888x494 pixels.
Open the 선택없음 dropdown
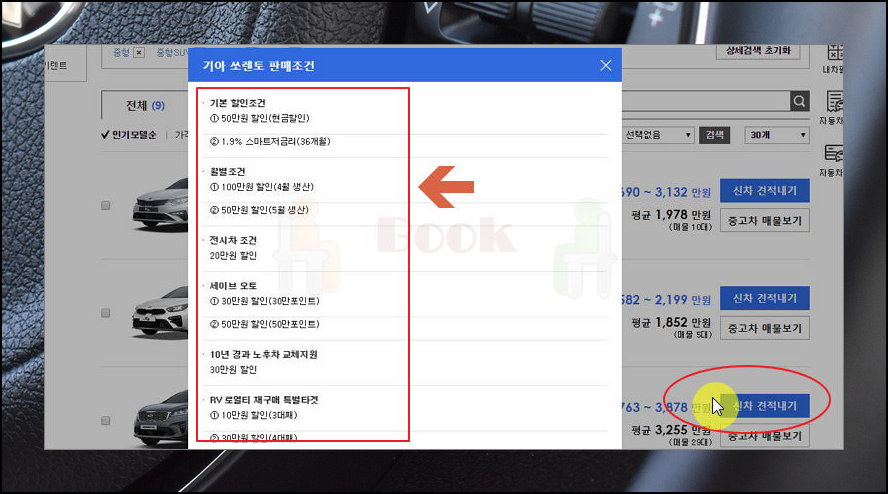[658, 135]
